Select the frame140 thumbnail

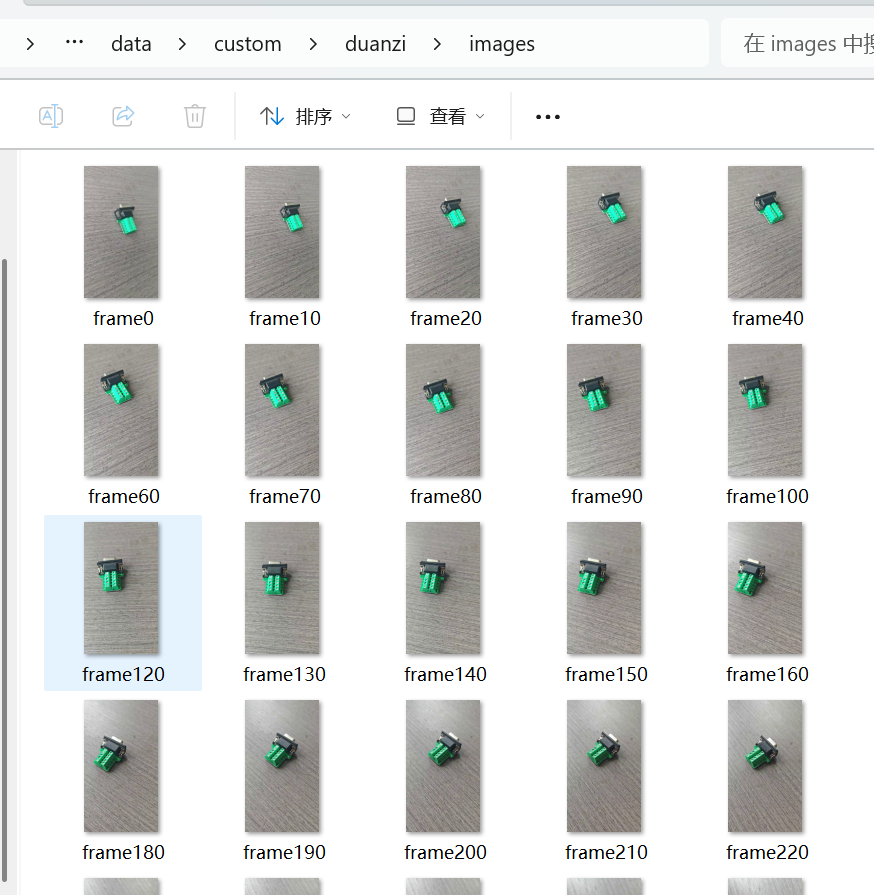(x=443, y=588)
